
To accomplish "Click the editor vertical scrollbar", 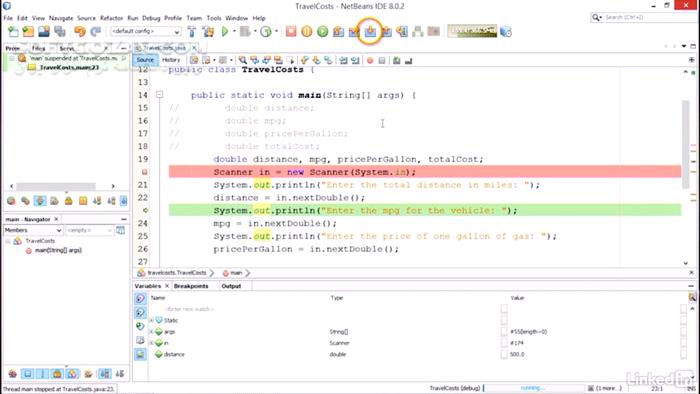I will coord(686,145).
